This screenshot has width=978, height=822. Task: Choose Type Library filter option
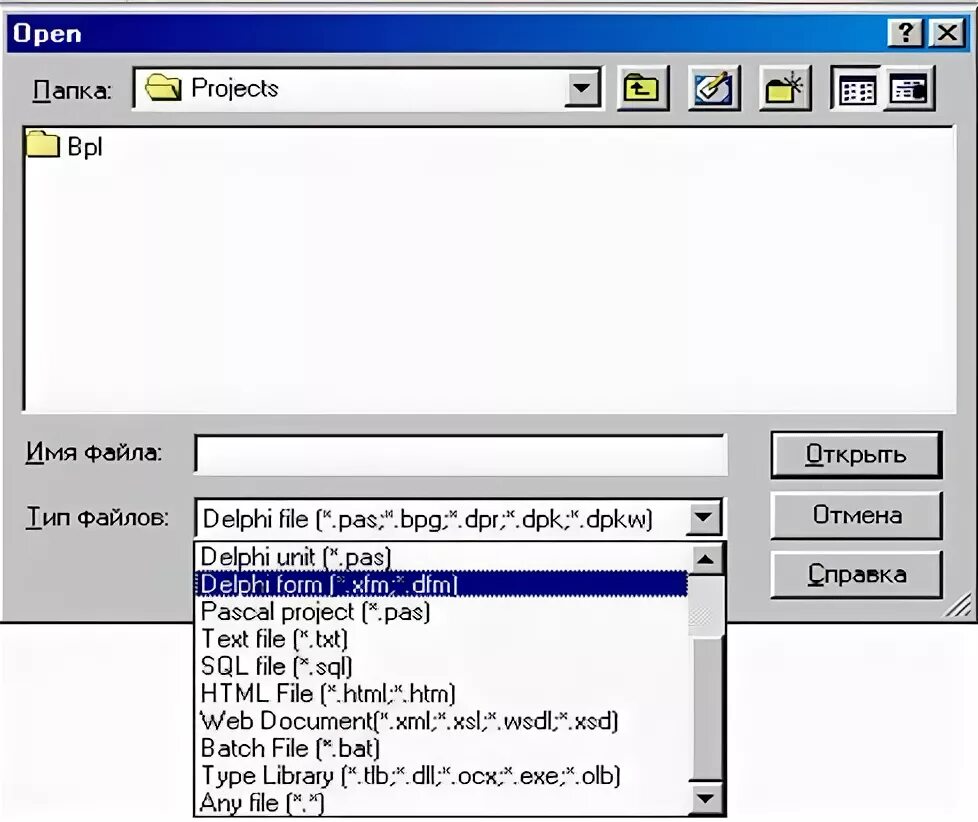[443, 776]
